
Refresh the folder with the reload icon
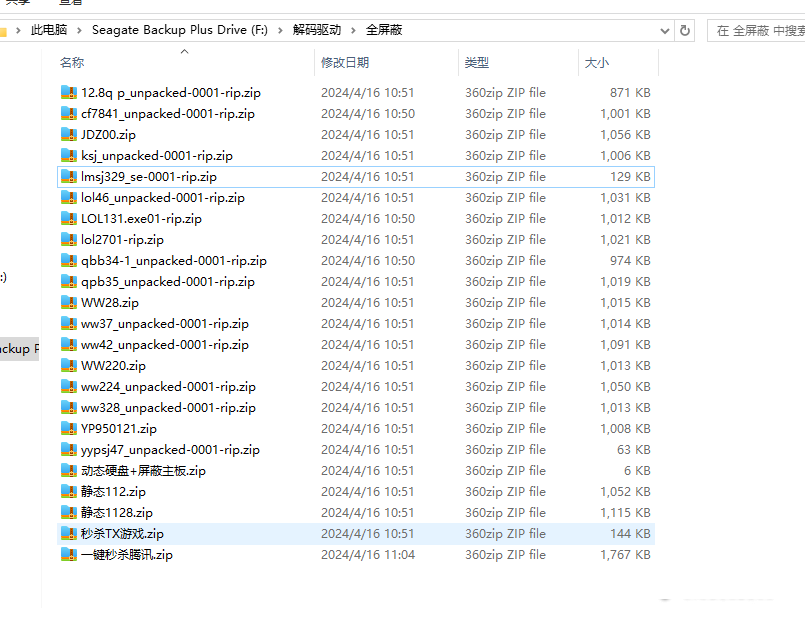[684, 31]
